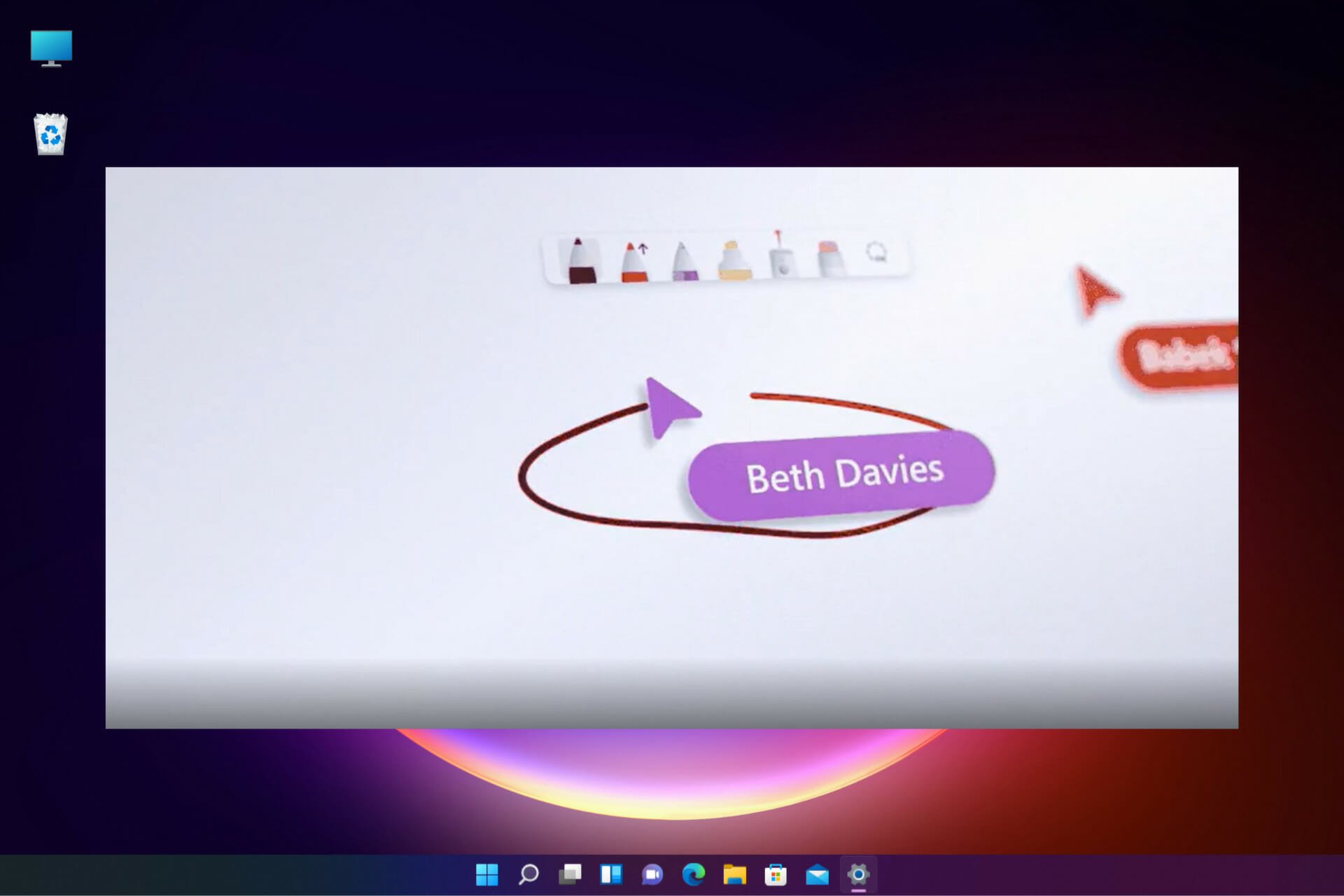Screen dimensions: 1344x896
Task: Open the Recycle Bin desktop icon
Action: click(50, 134)
